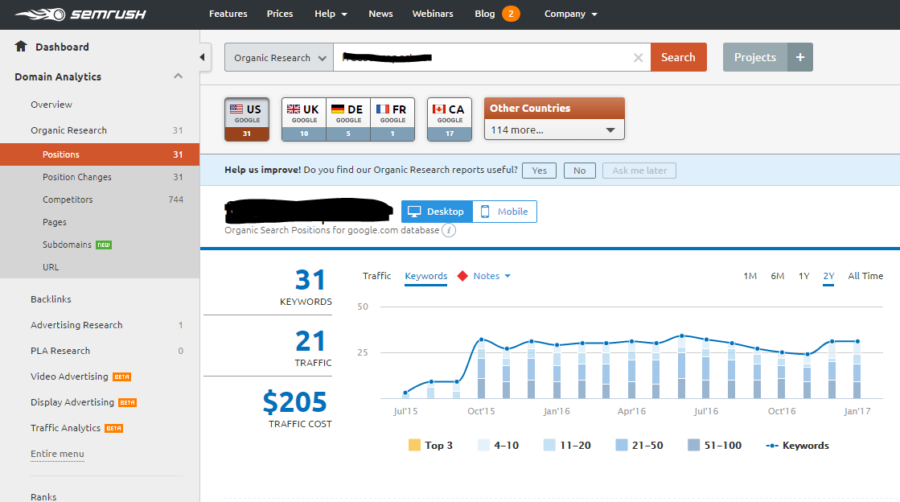Select the DE Google database flag
900x502 pixels.
click(348, 119)
